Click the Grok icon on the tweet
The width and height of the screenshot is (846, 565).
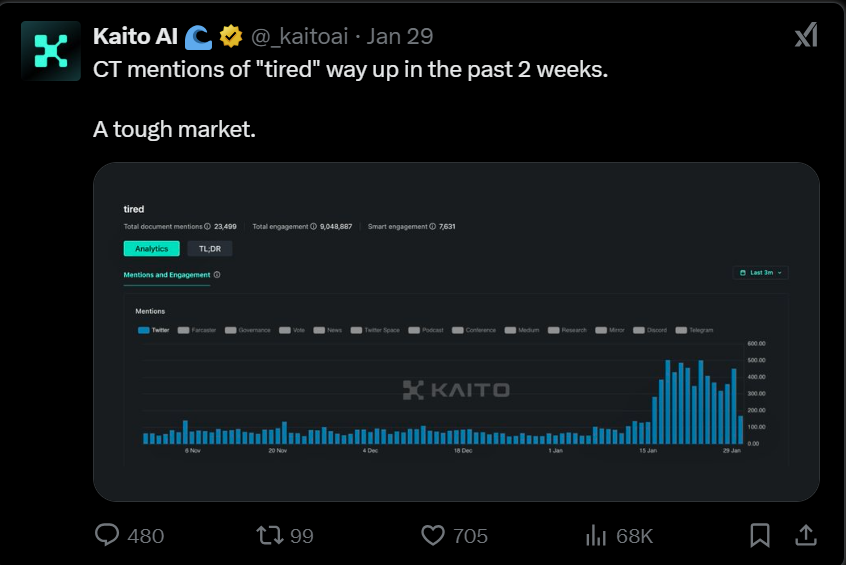(806, 36)
